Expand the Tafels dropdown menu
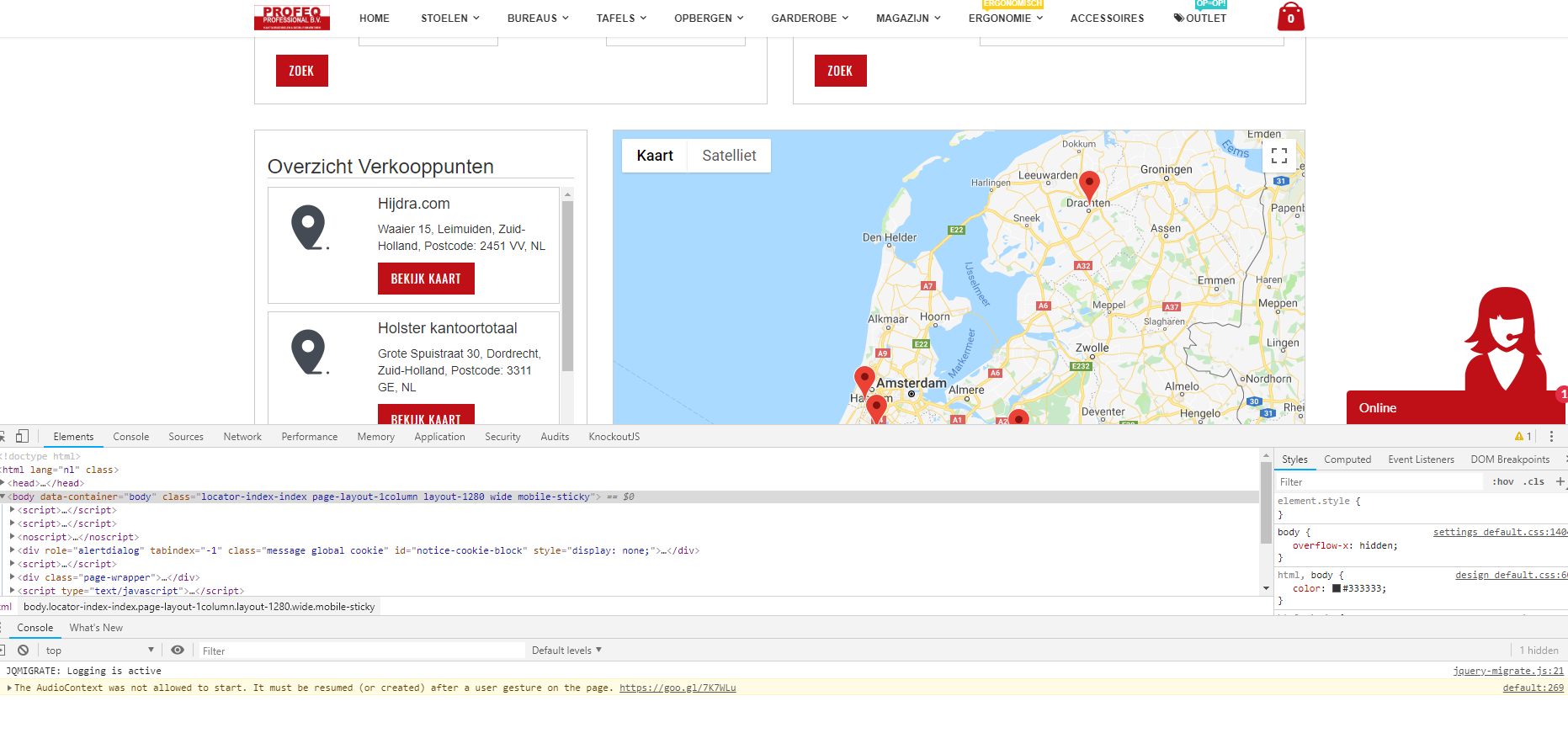The width and height of the screenshot is (1568, 733). (x=621, y=19)
